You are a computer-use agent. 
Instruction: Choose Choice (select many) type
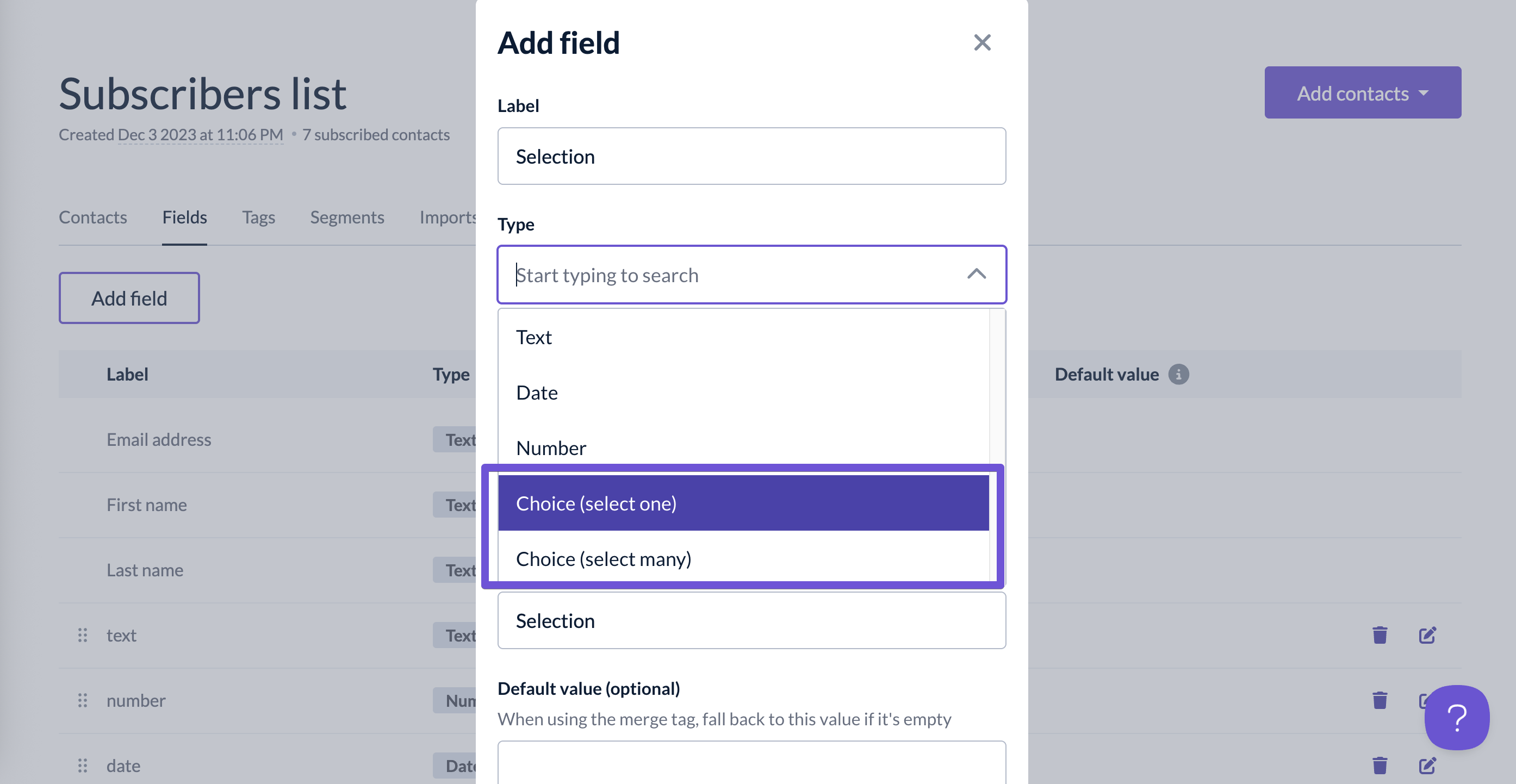(x=743, y=558)
